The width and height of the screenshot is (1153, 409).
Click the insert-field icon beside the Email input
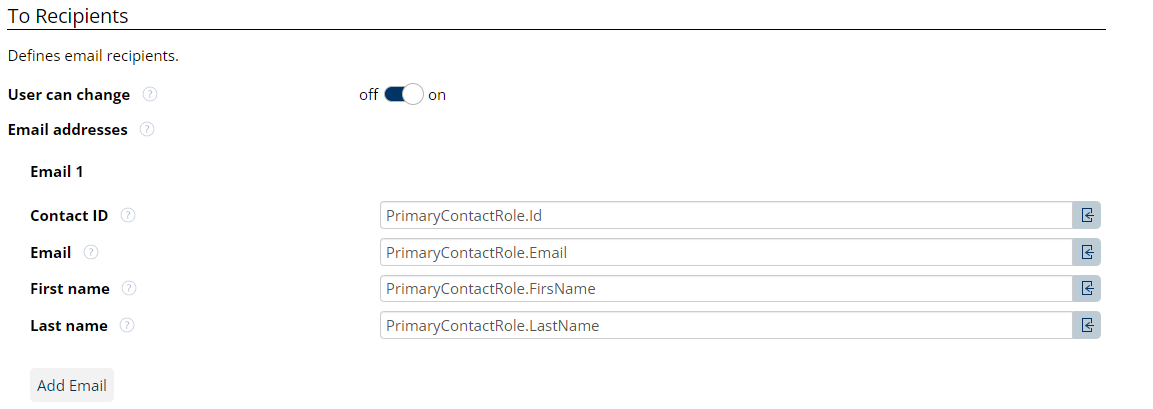1087,252
